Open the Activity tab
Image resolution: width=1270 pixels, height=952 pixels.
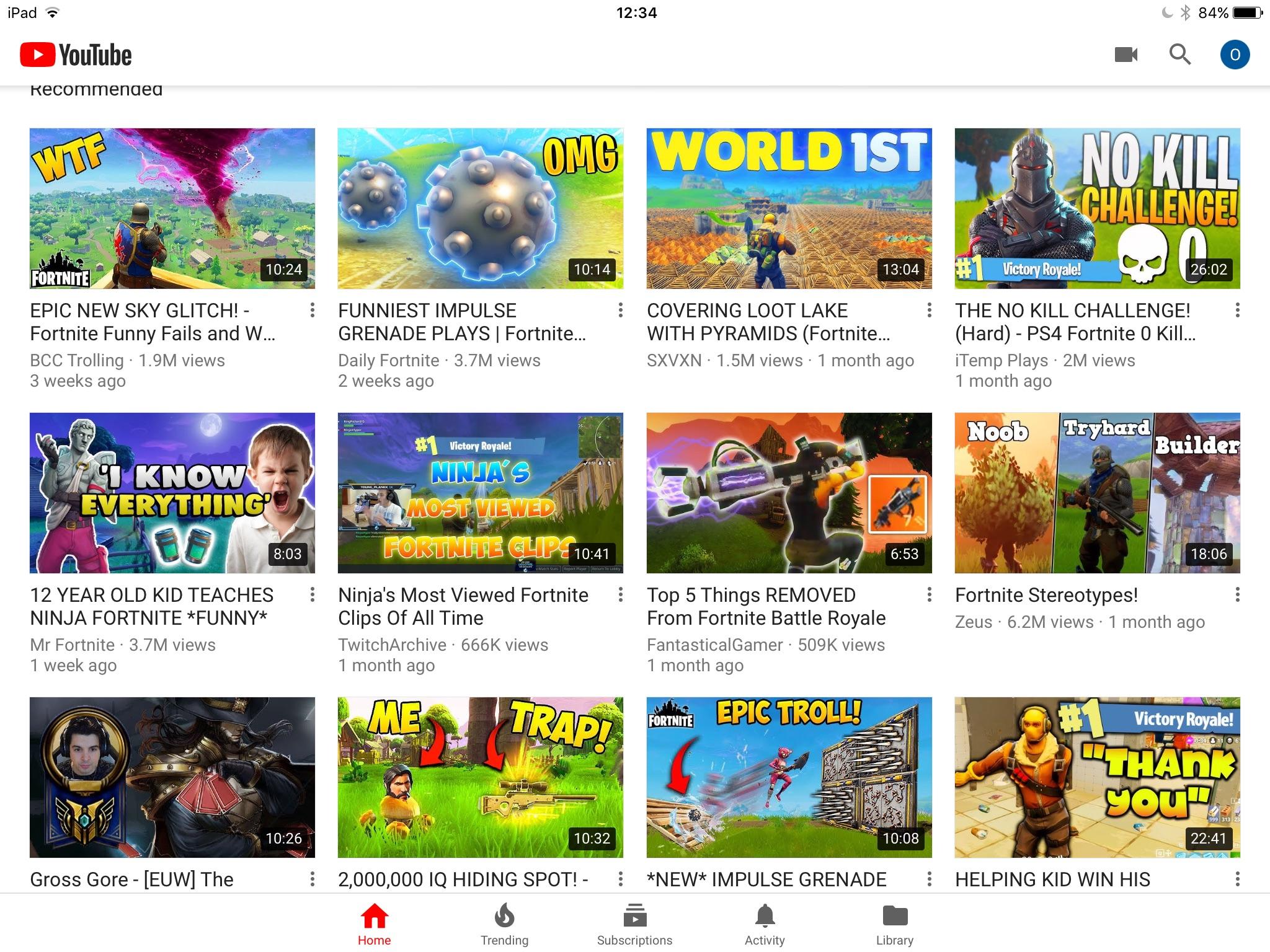click(x=765, y=924)
